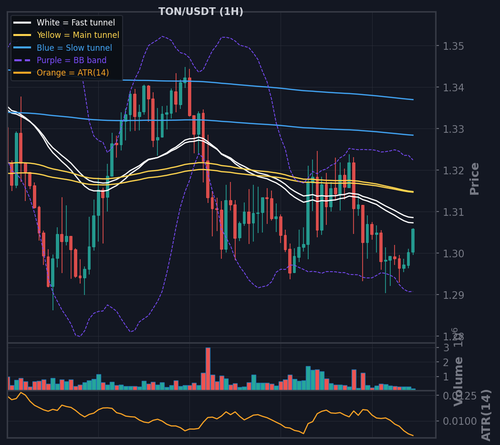This screenshot has width=500, height=445.
Task: Click the last green candle on the right
Action: point(413,241)
